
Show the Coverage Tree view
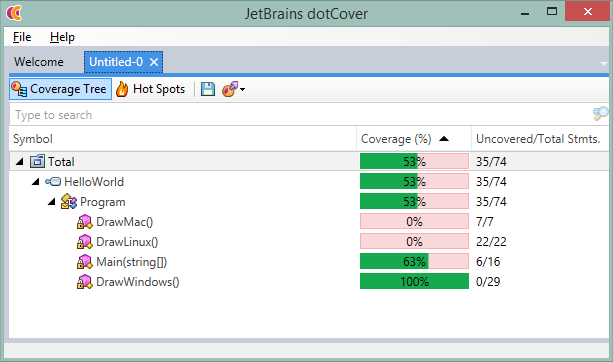pos(61,89)
